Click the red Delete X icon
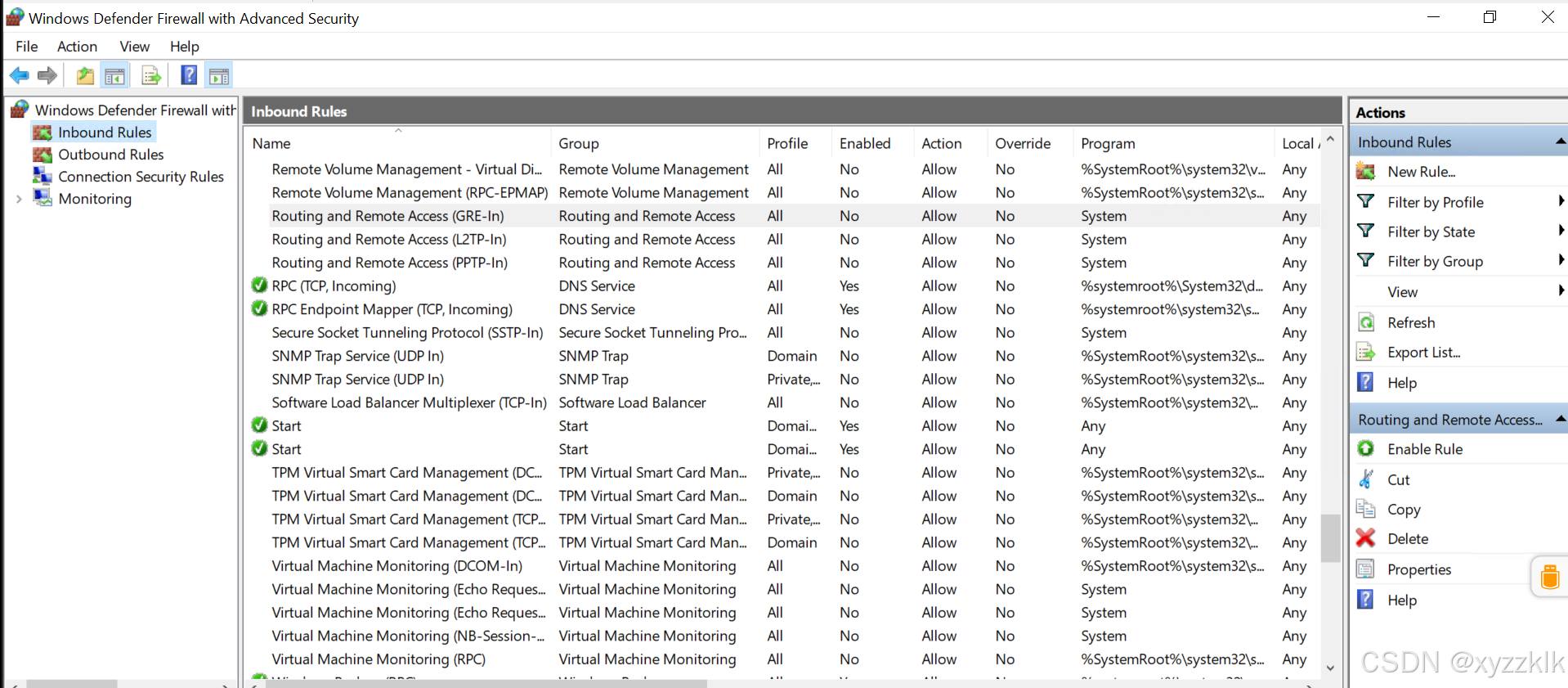 (x=1365, y=538)
